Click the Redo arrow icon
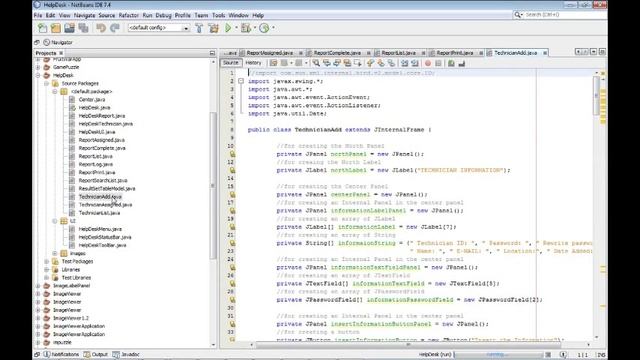Image resolution: width=640 pixels, height=360 pixels. (x=115, y=28)
